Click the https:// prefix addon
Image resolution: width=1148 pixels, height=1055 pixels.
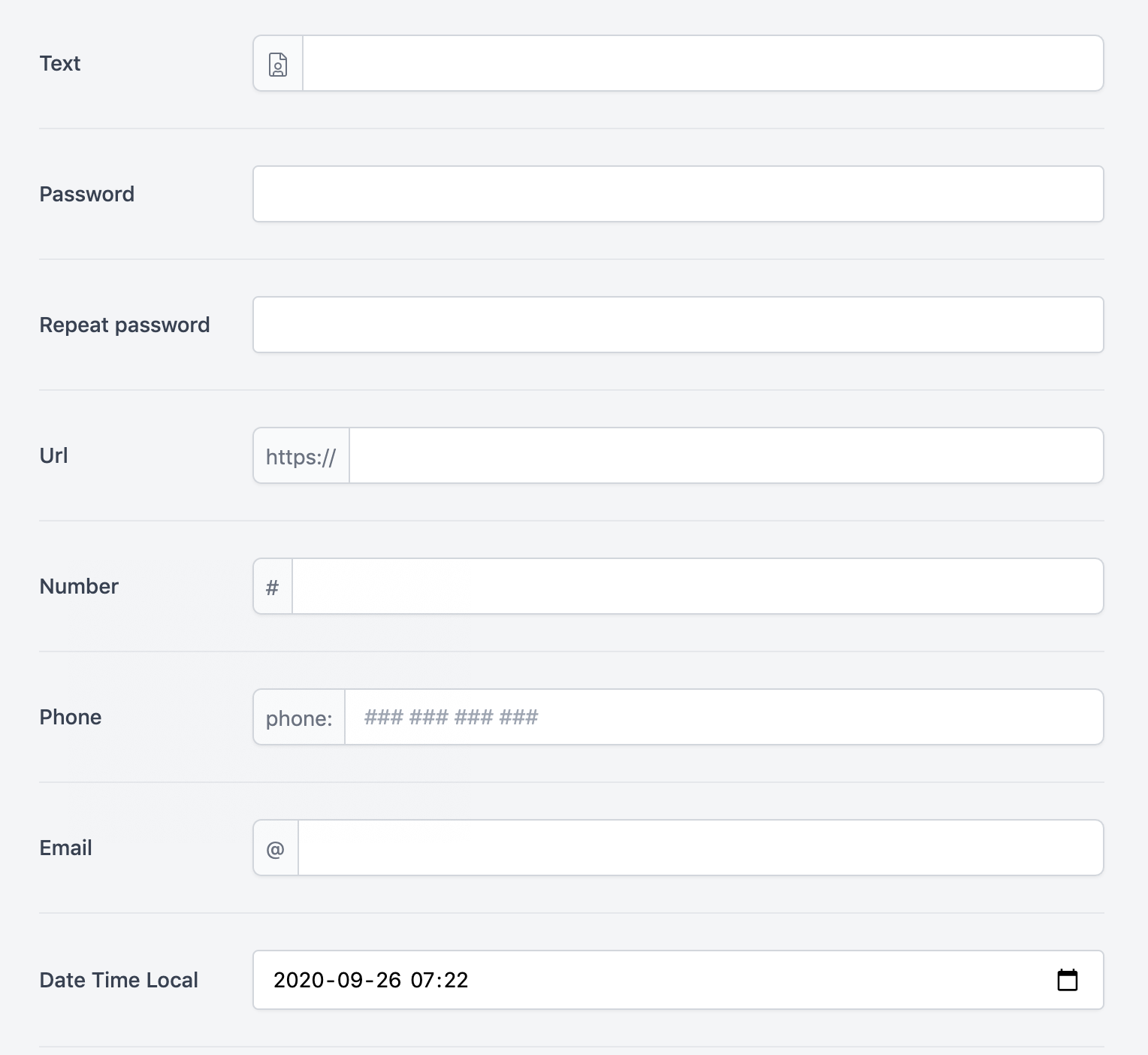click(x=301, y=455)
